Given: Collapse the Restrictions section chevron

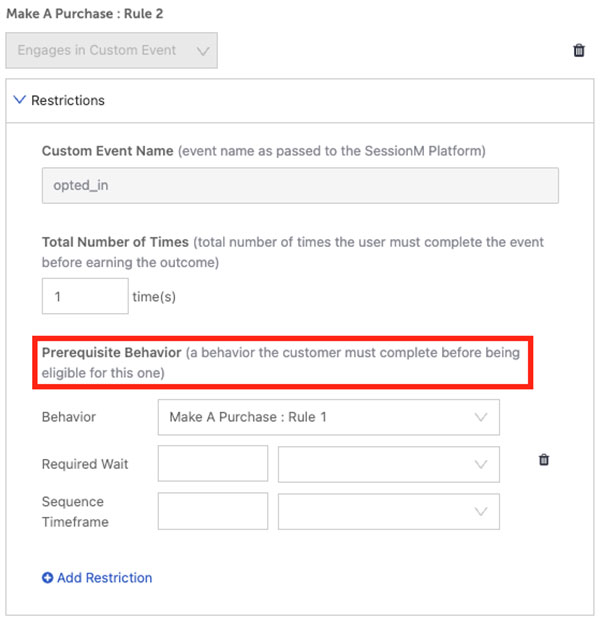Looking at the screenshot, I should coord(20,100).
